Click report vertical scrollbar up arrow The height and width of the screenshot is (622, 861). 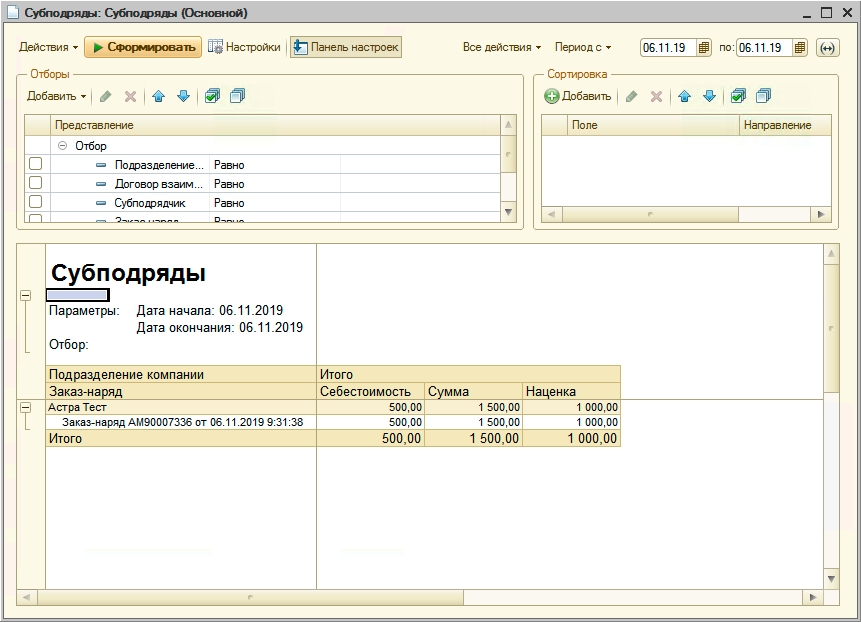click(x=831, y=254)
